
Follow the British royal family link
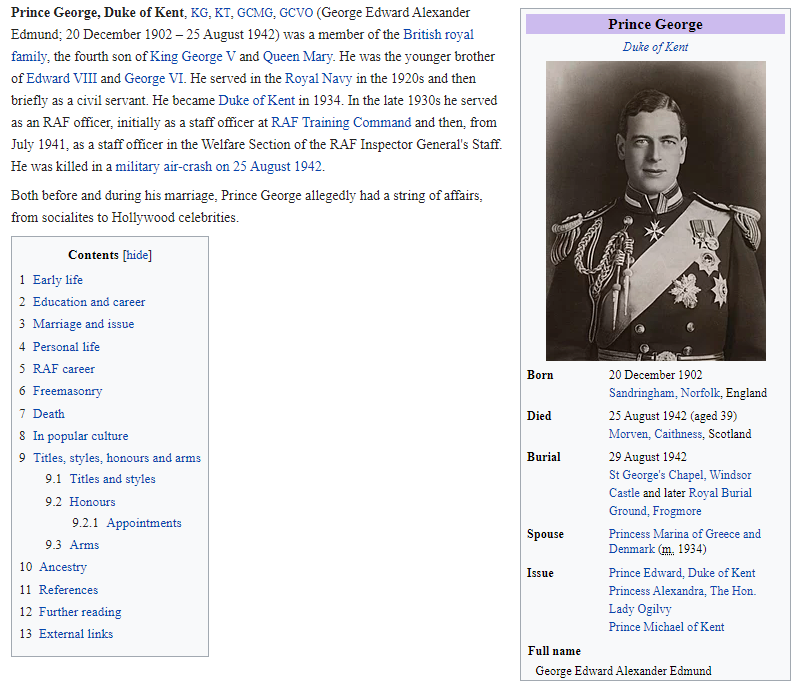pos(438,35)
